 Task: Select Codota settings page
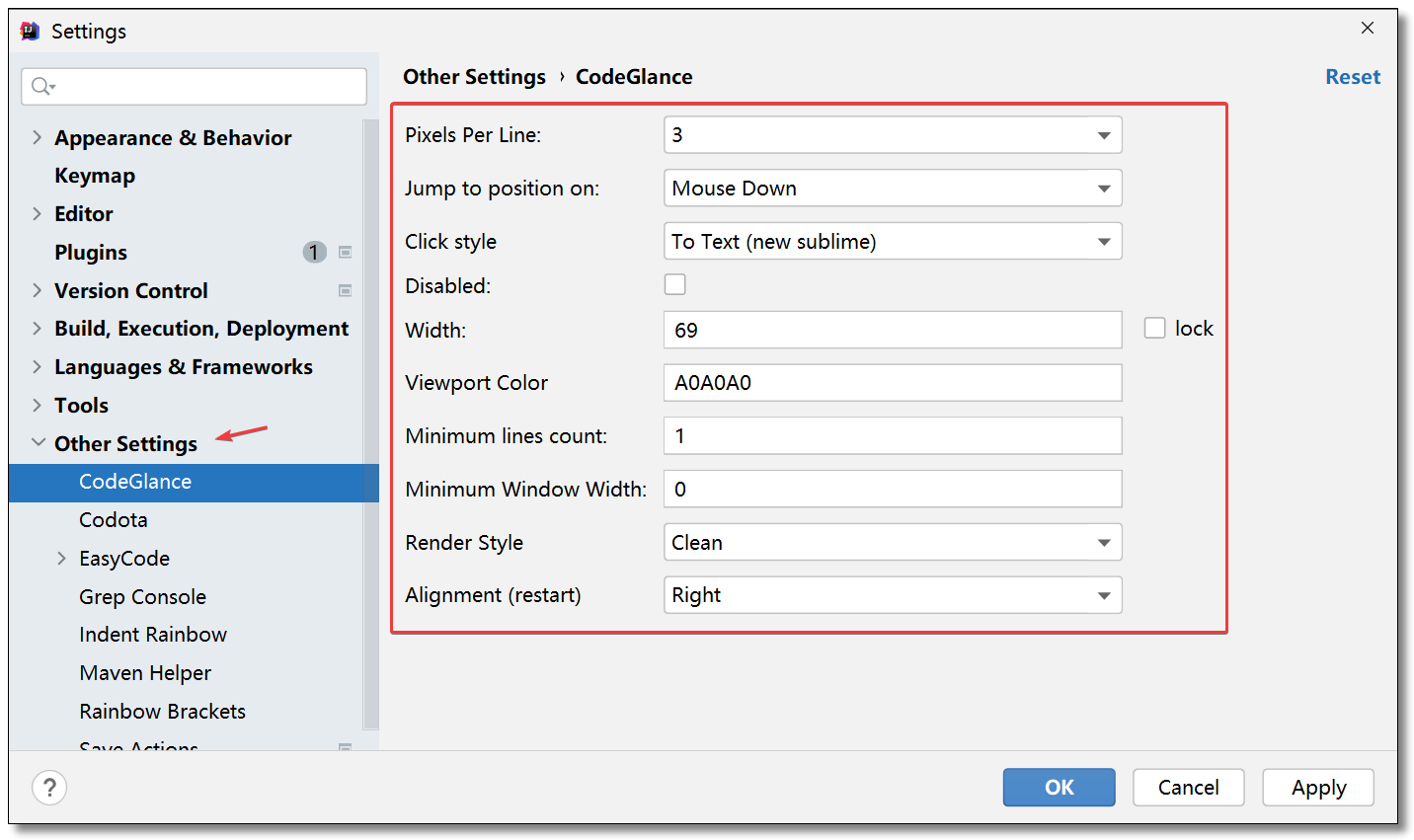tap(114, 520)
